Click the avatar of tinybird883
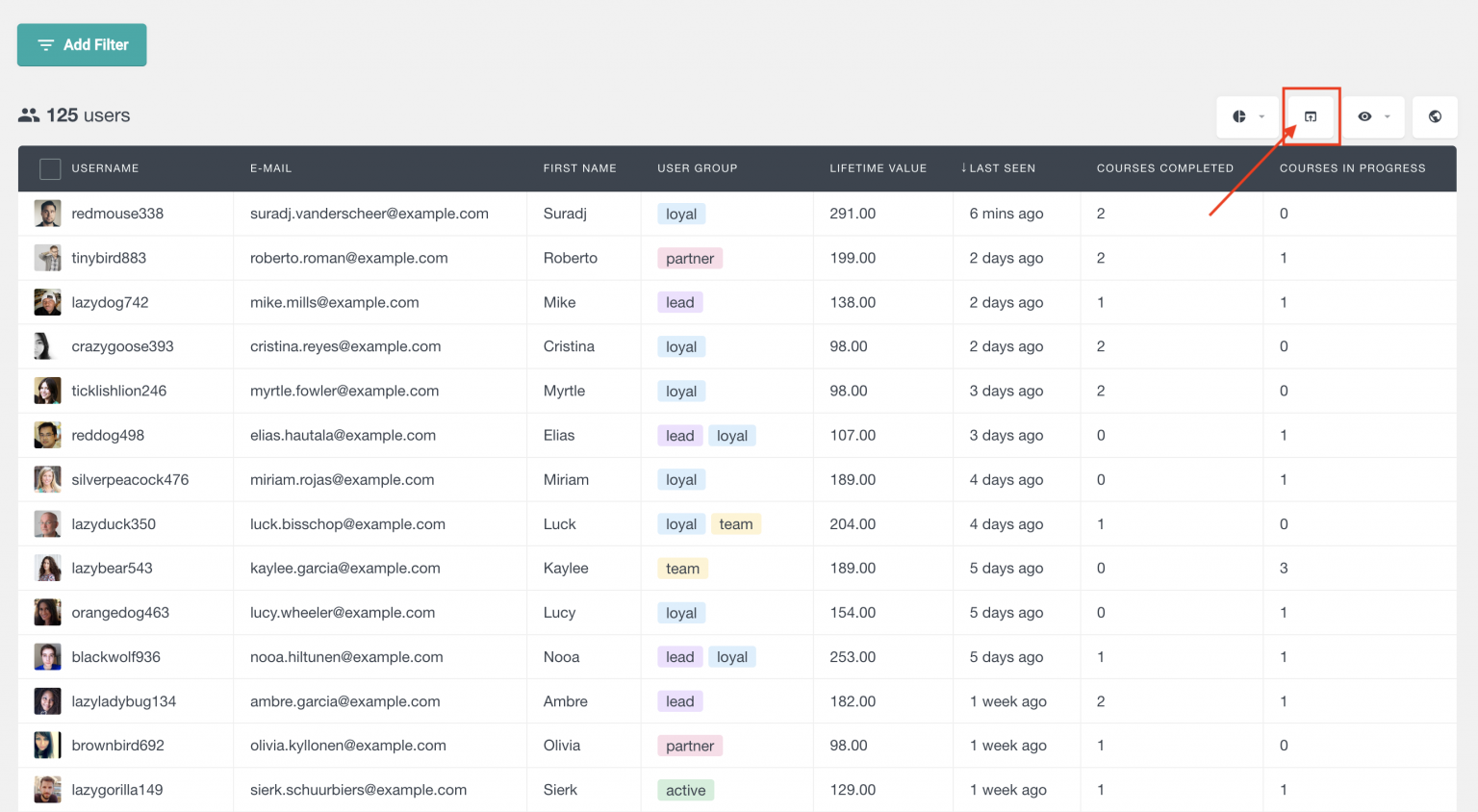This screenshot has height=812, width=1478. [x=47, y=258]
